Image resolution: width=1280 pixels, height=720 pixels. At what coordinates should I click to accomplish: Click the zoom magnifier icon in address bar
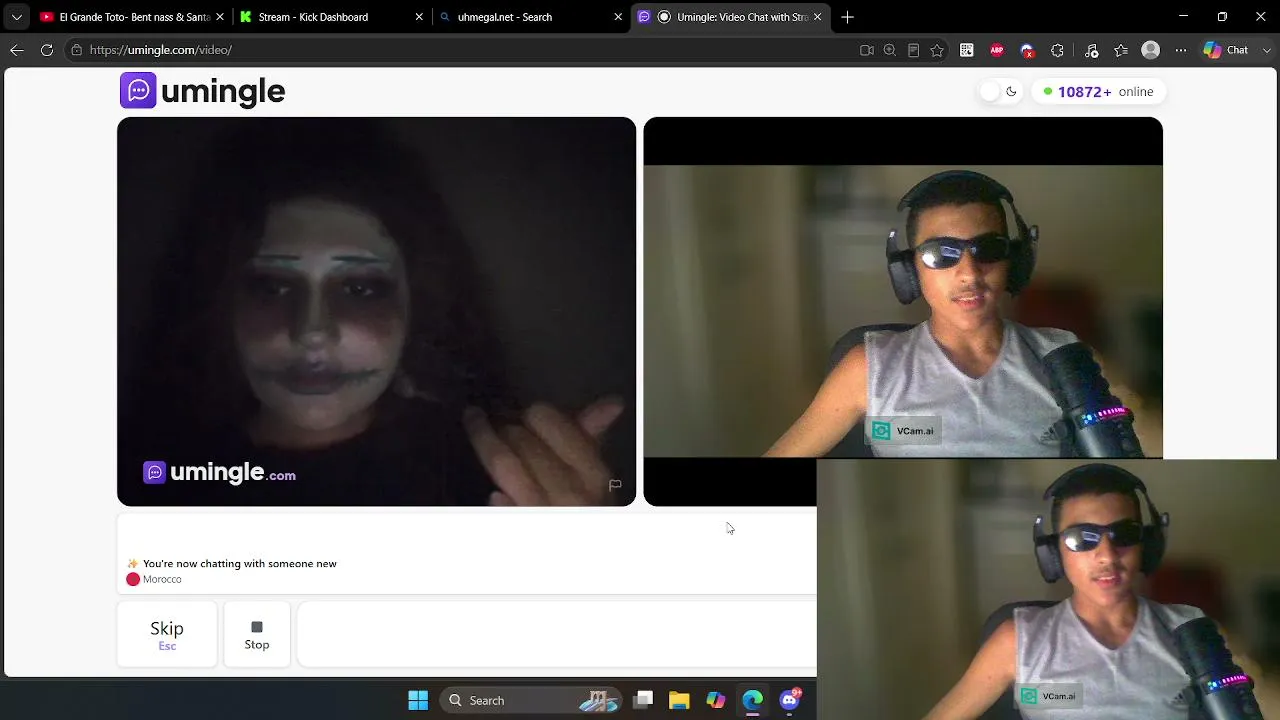click(x=890, y=50)
